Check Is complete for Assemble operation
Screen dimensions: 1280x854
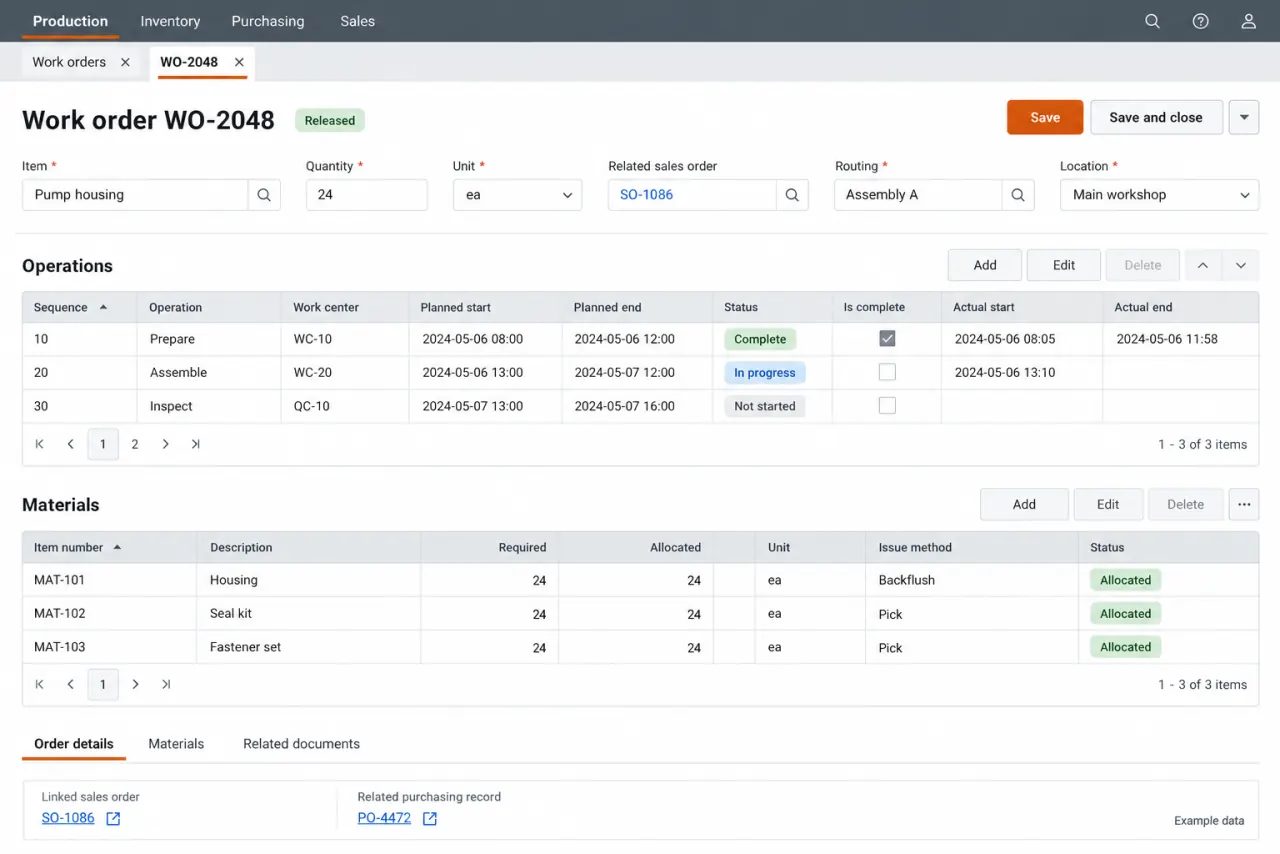[887, 372]
